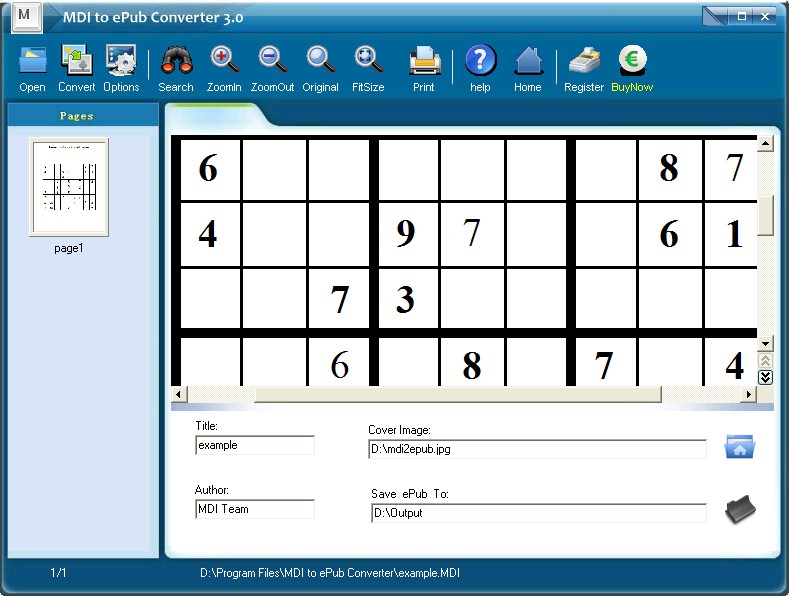
Task: Click the Open file toolbar icon
Action: pos(32,62)
